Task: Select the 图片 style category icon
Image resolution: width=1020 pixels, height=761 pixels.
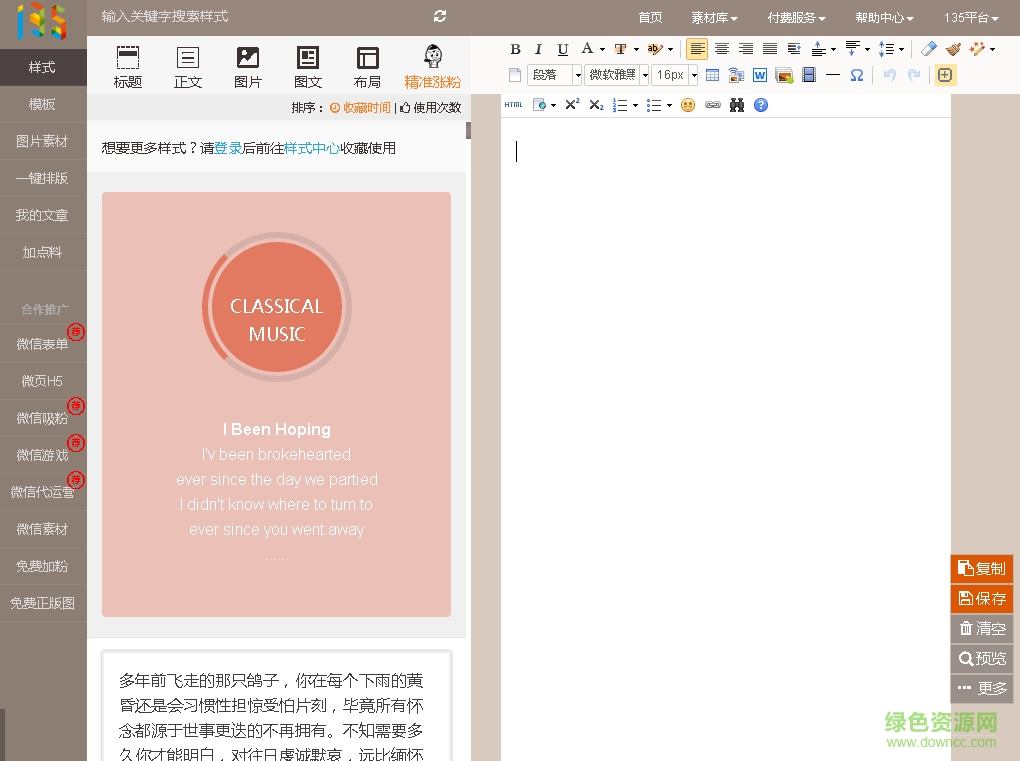Action: (x=247, y=62)
